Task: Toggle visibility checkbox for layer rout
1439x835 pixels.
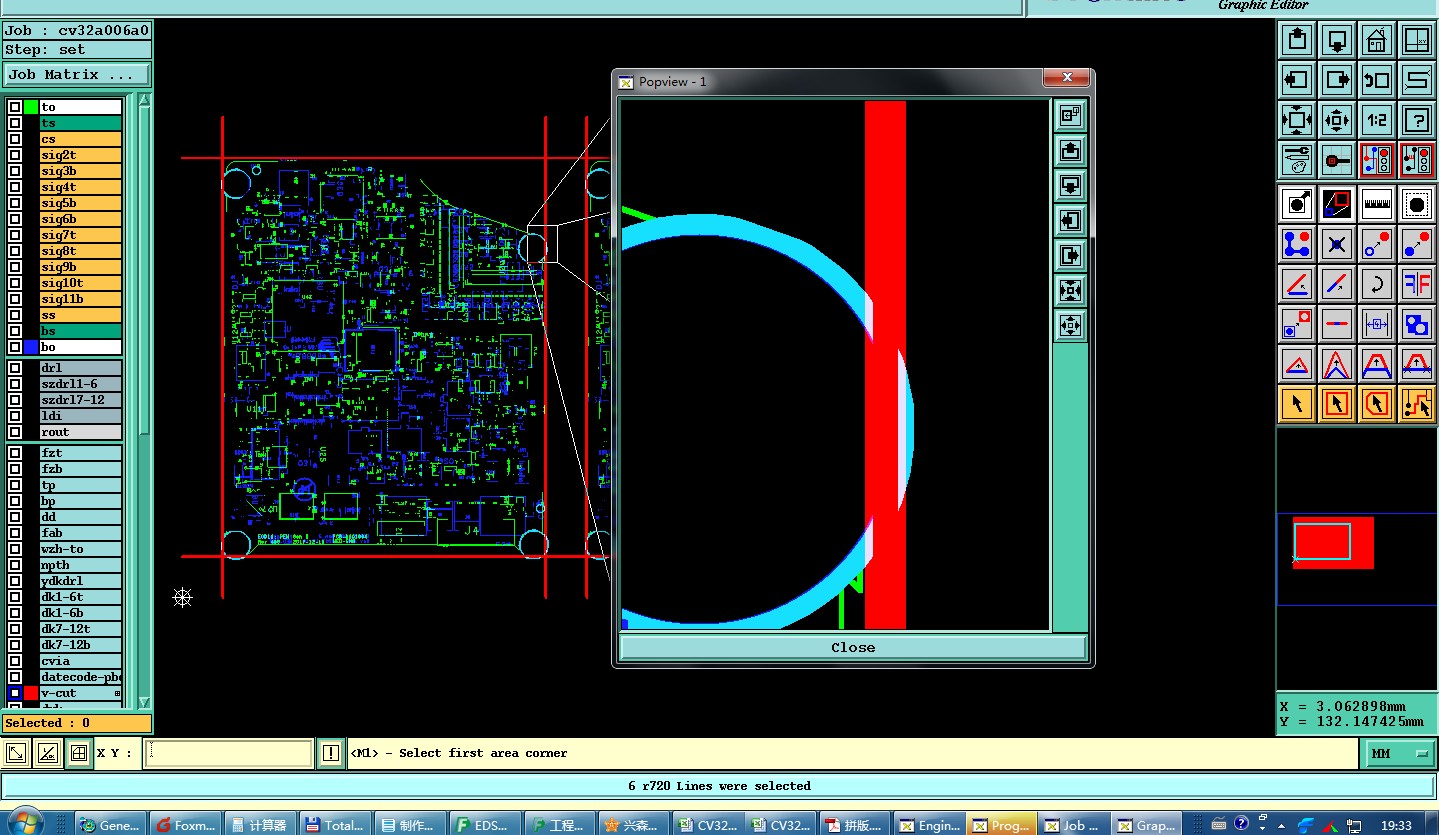Action: pos(15,432)
